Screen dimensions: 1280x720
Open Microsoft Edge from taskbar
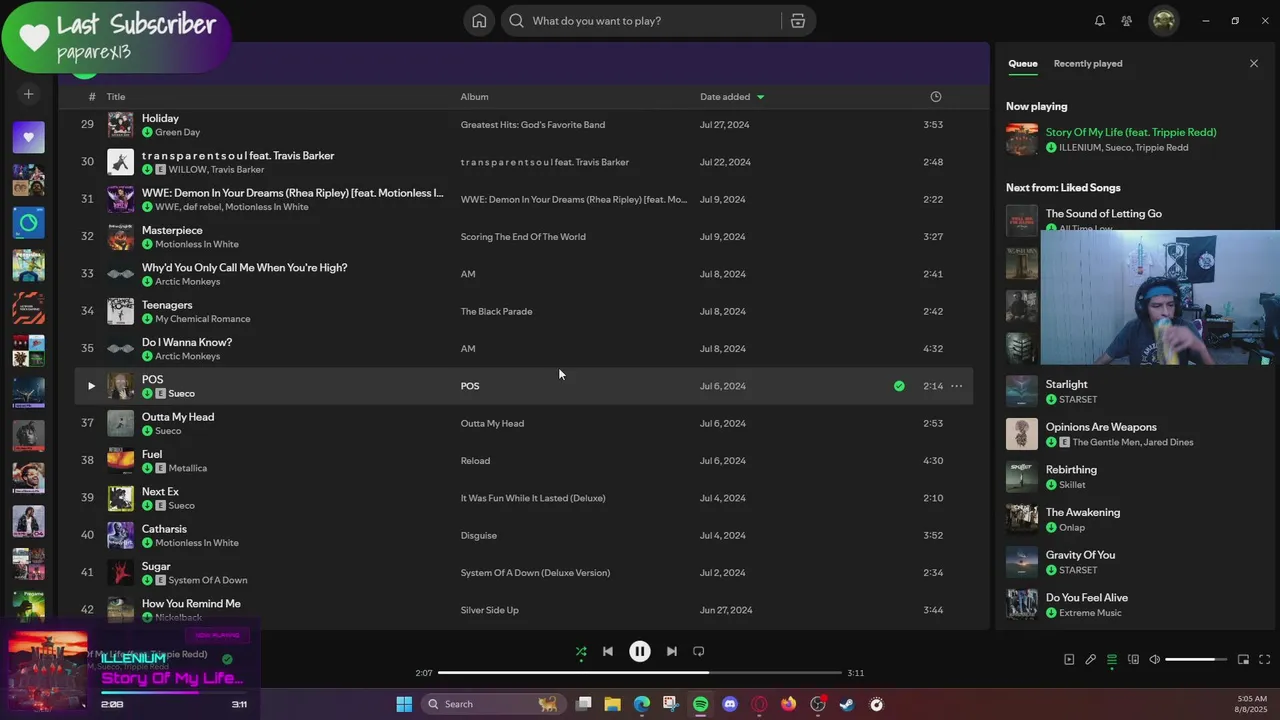click(x=642, y=704)
